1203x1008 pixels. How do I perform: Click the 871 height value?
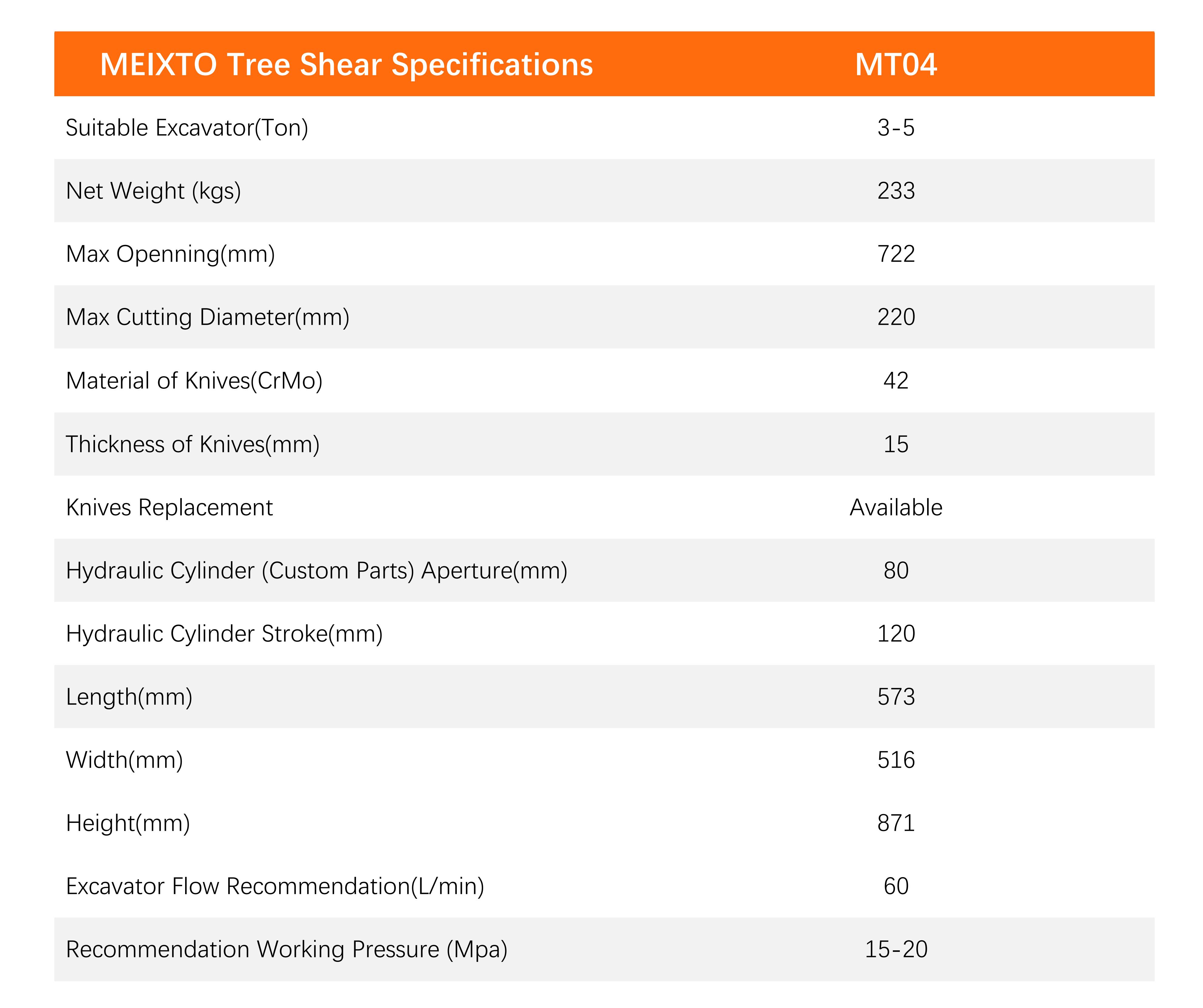coord(895,823)
